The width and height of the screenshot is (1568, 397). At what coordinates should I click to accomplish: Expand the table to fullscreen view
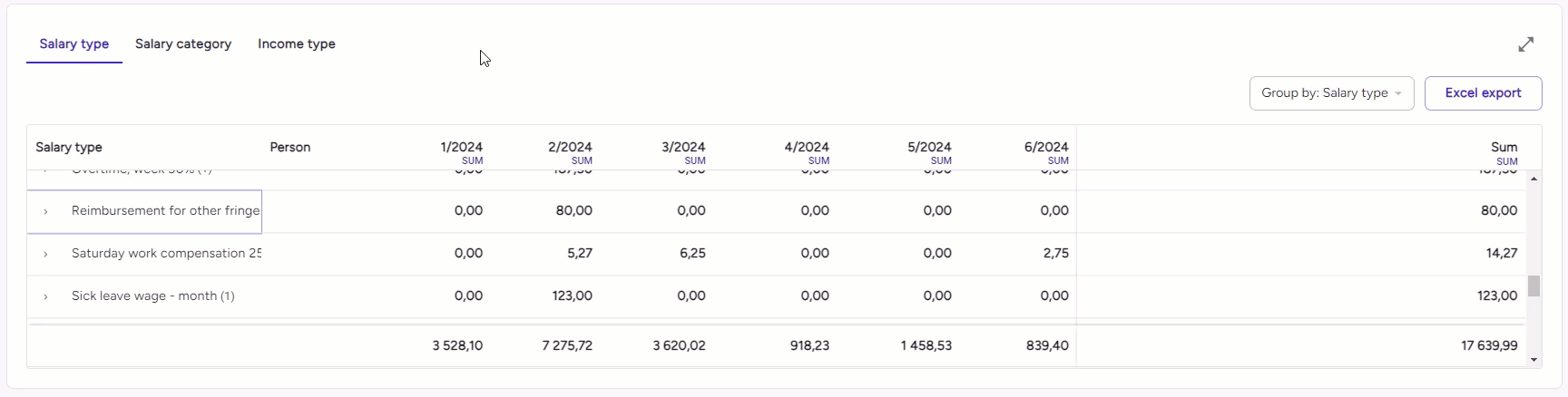pyautogui.click(x=1526, y=44)
